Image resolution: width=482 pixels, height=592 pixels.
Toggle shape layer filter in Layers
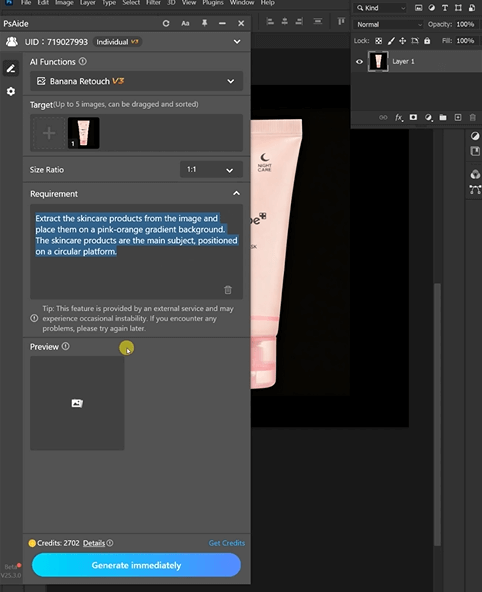coord(458,8)
